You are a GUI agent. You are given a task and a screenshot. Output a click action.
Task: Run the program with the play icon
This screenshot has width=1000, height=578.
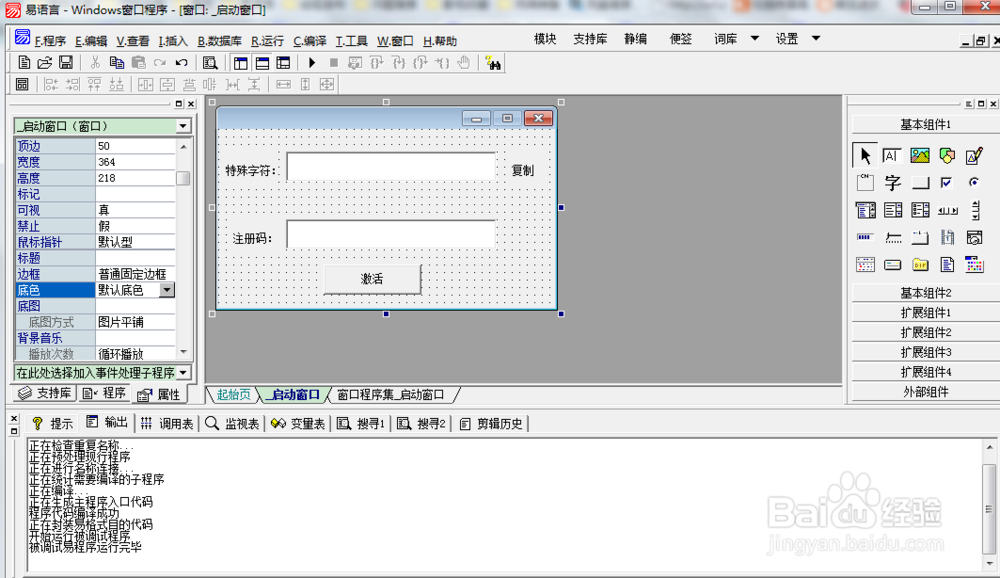point(312,63)
